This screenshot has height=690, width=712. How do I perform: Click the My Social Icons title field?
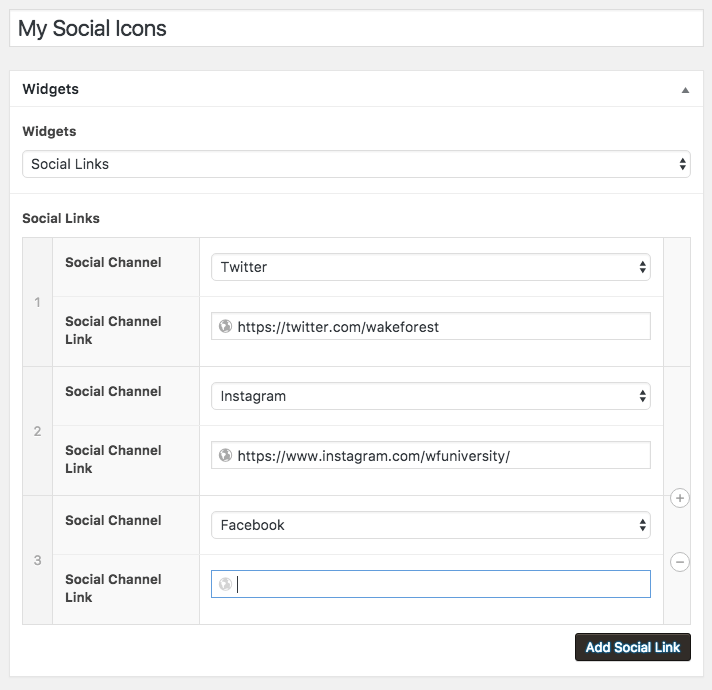tap(356, 28)
